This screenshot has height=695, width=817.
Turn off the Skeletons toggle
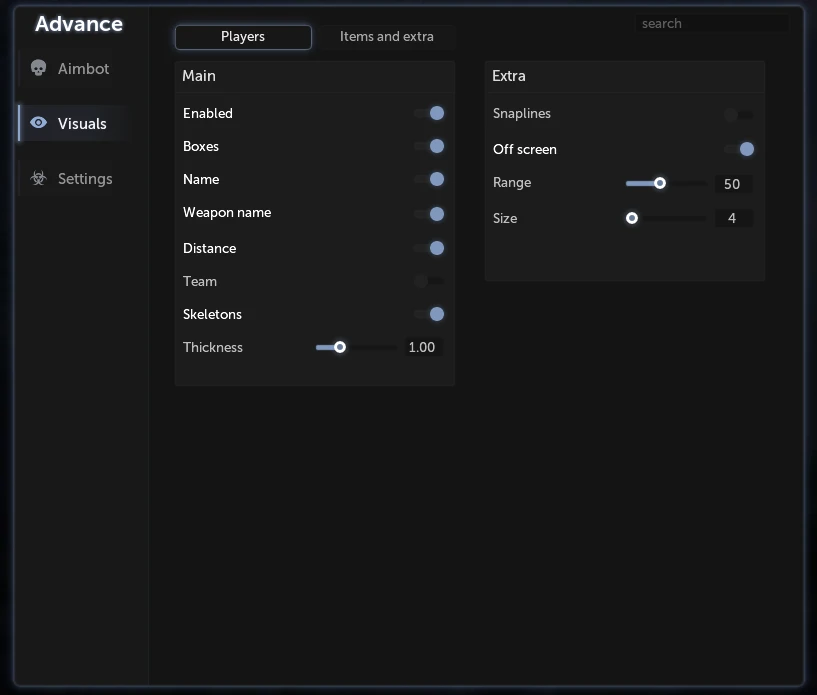coord(429,314)
